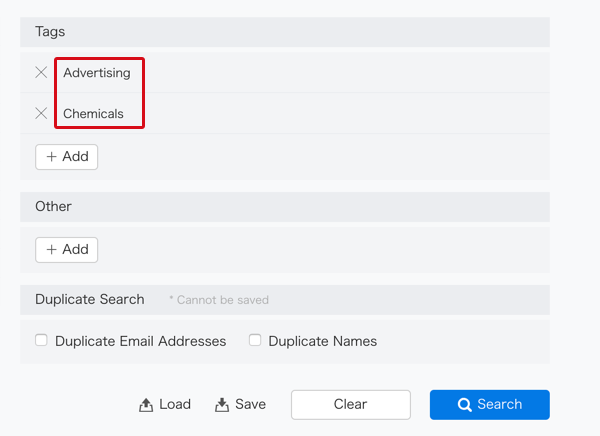600x436 pixels.
Task: Click the plus icon in the Tags Add button
Action: pyautogui.click(x=51, y=157)
